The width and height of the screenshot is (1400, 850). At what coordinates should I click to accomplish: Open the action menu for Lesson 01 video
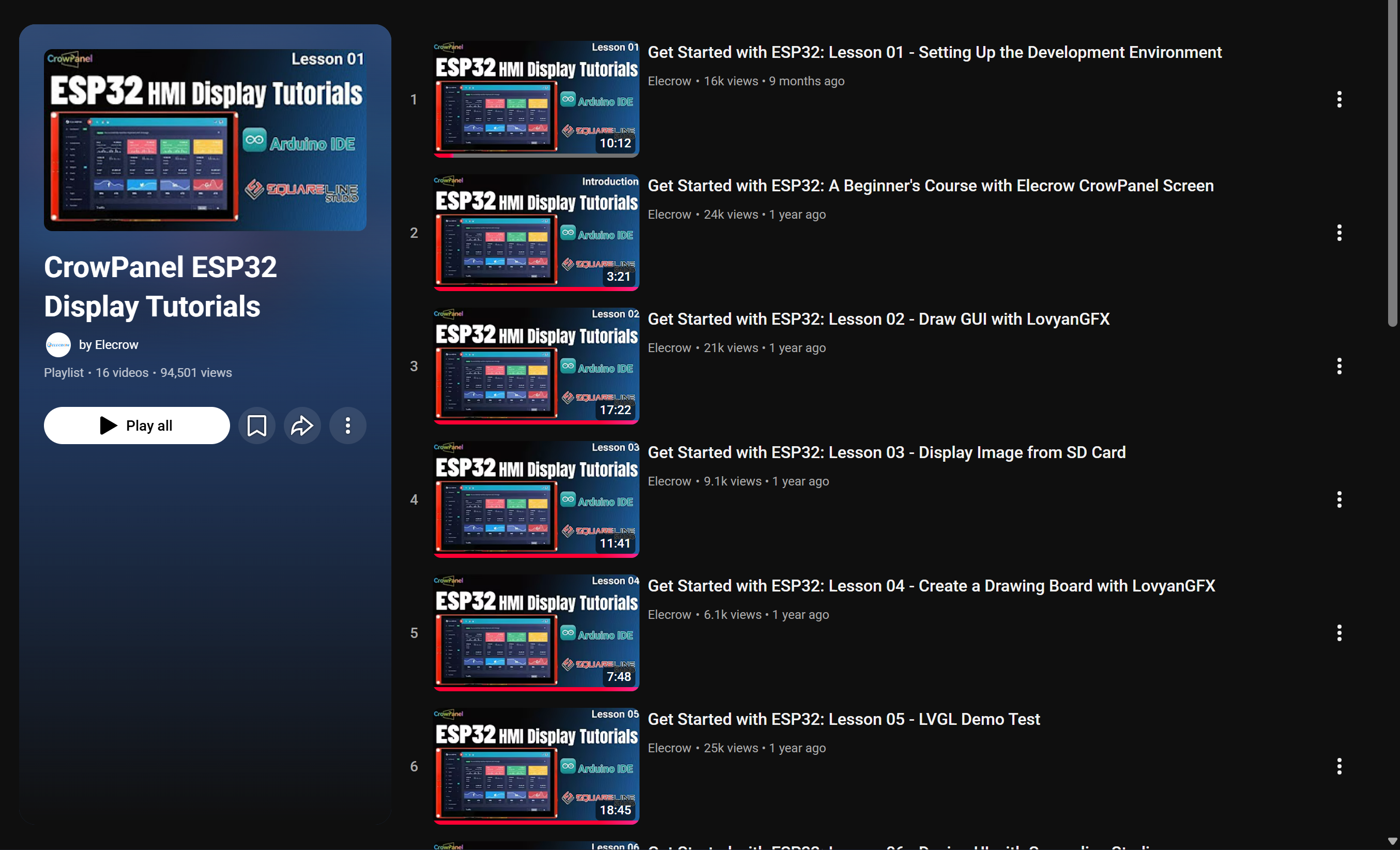1338,99
